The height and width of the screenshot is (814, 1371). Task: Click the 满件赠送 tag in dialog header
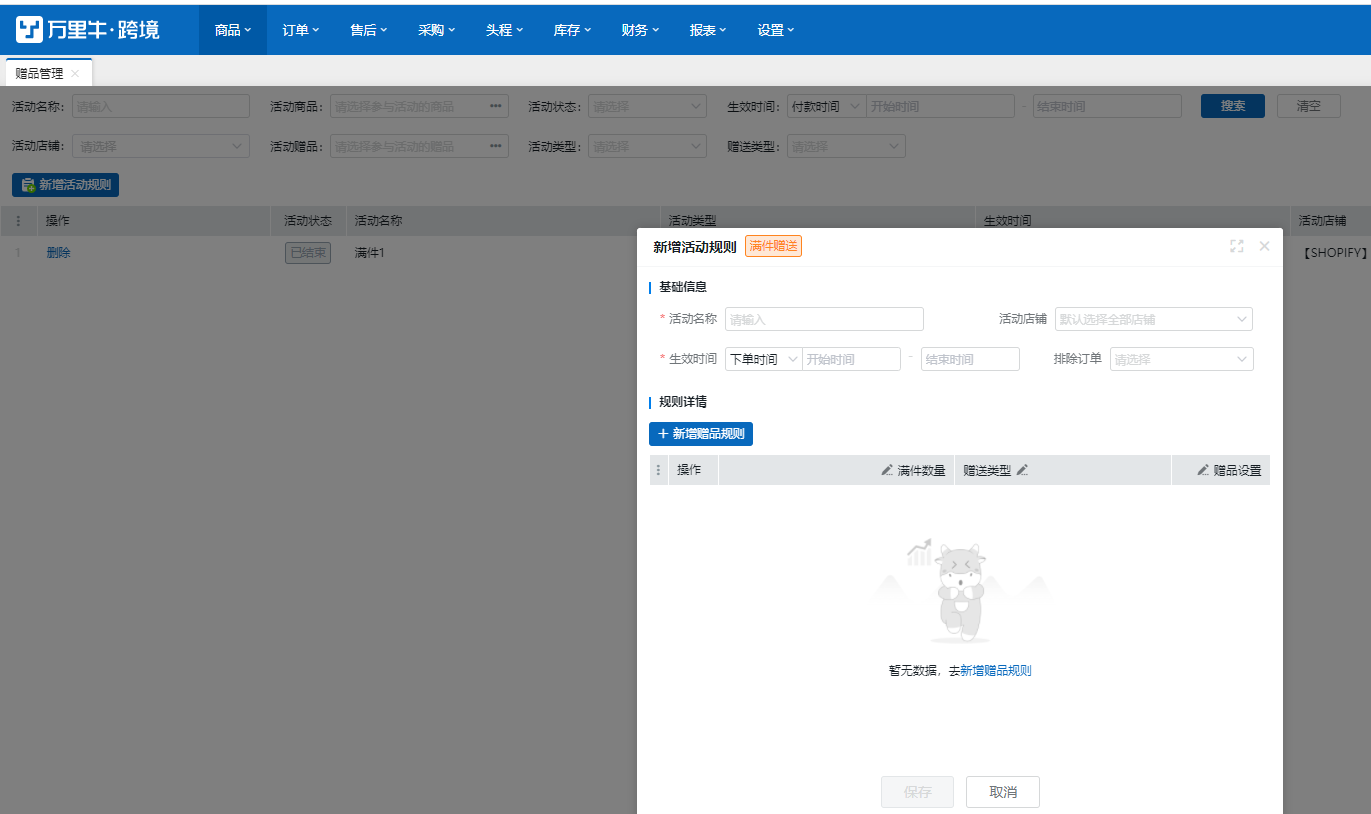[773, 246]
